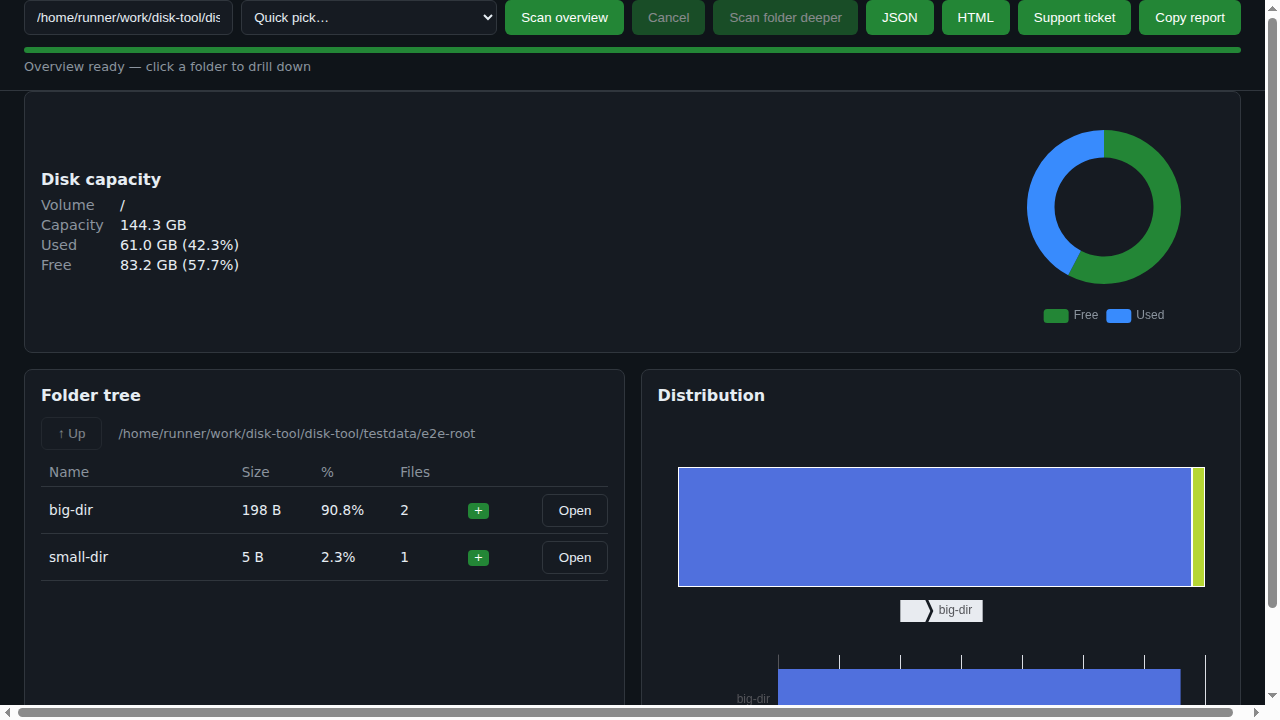Screen dimensions: 1280x720
Task: Expand the big-dir row with plus icon
Action: [478, 511]
